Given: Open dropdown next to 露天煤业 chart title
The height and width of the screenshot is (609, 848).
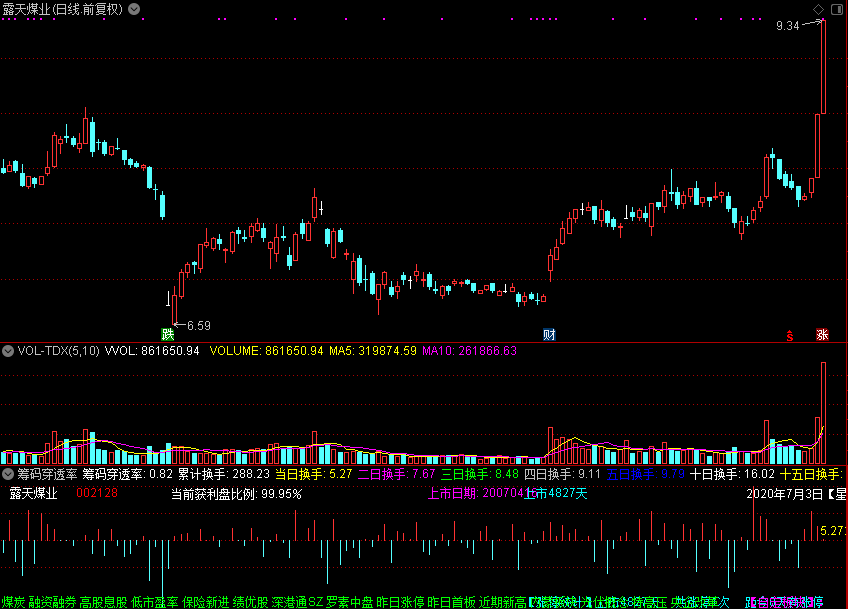Looking at the screenshot, I should 134,9.
